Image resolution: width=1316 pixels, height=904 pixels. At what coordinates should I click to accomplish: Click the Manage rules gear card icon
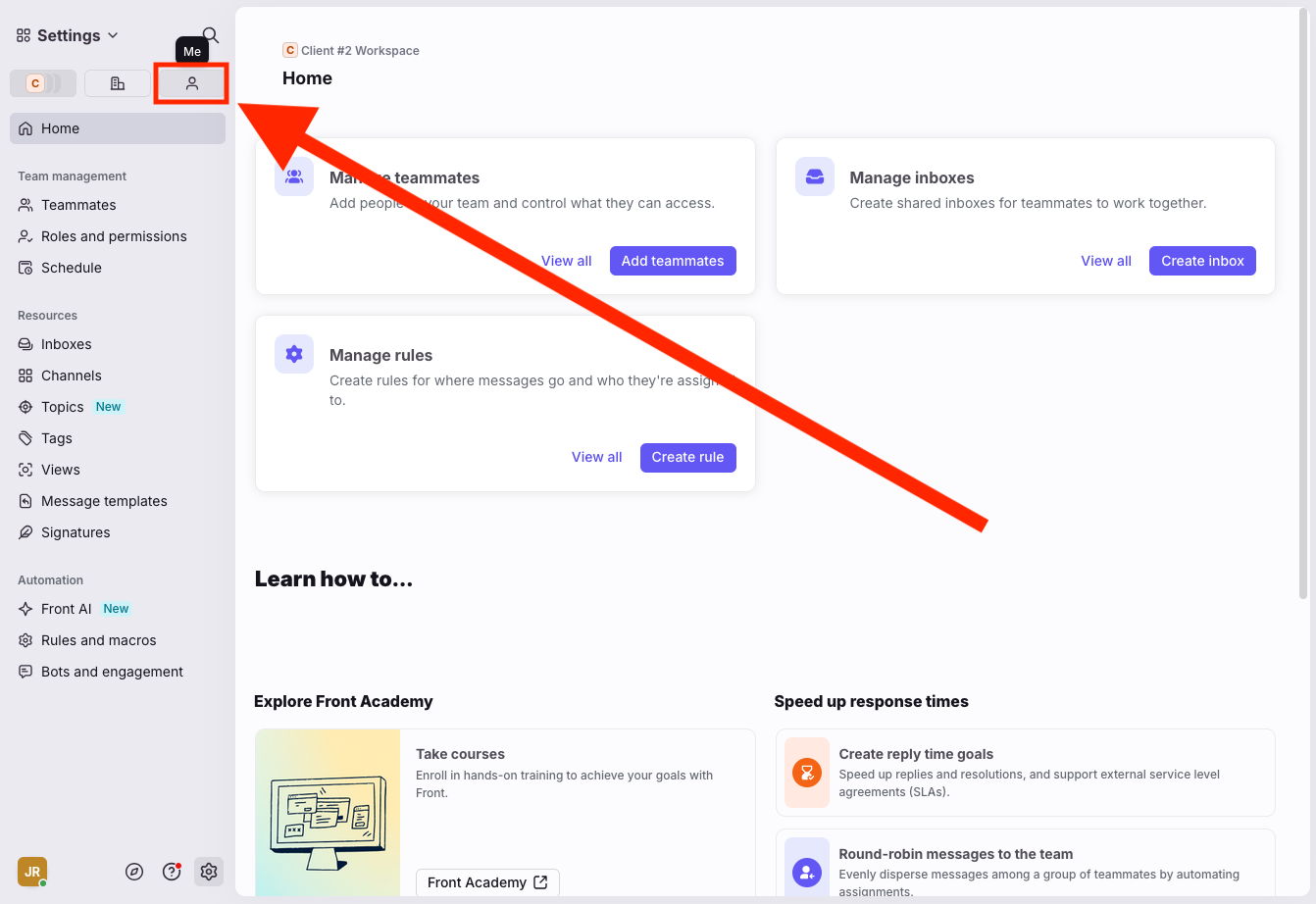[294, 354]
